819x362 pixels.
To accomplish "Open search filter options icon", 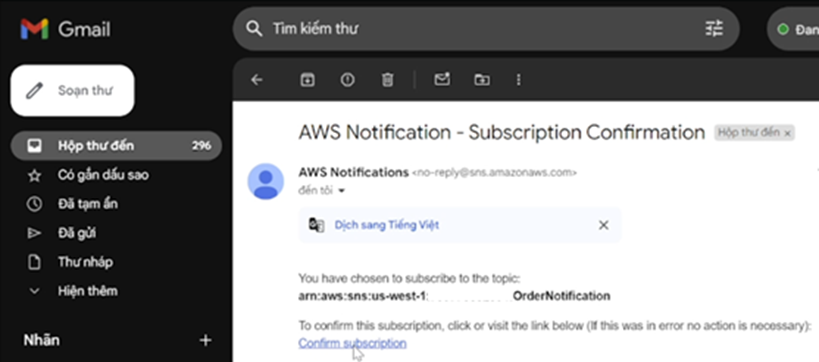I will point(714,28).
